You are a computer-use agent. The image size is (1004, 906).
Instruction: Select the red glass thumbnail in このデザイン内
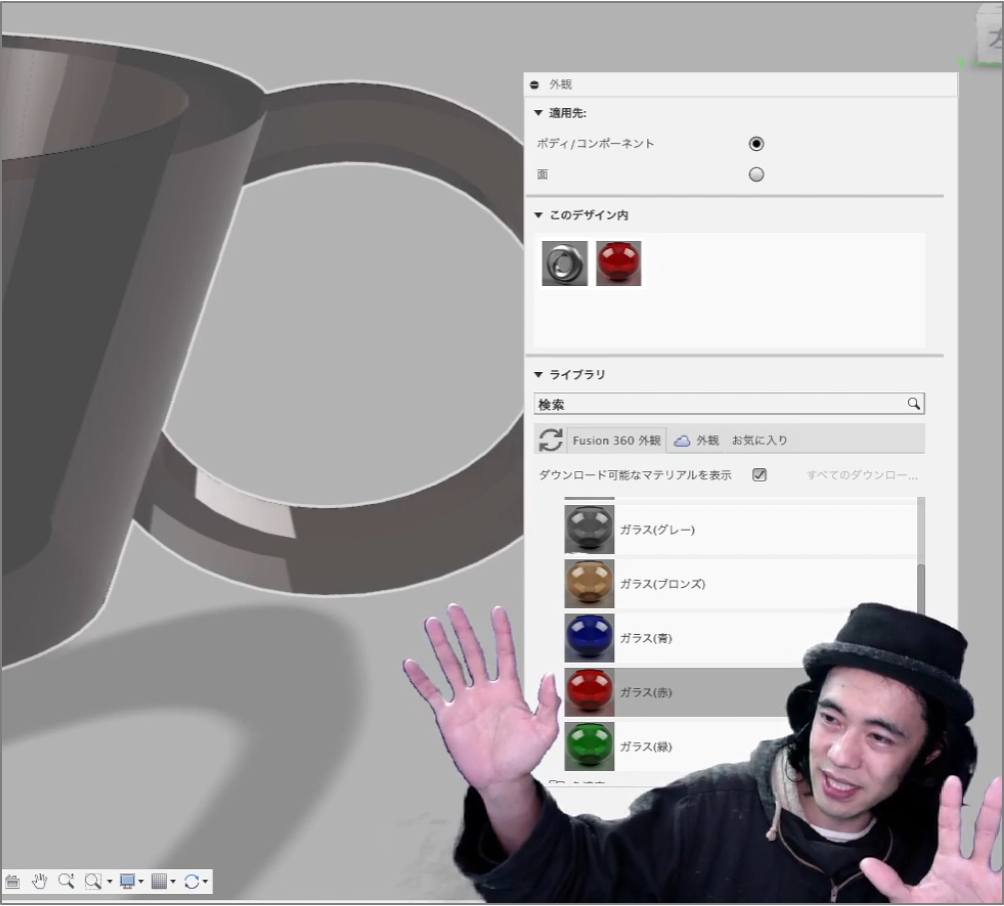click(618, 263)
